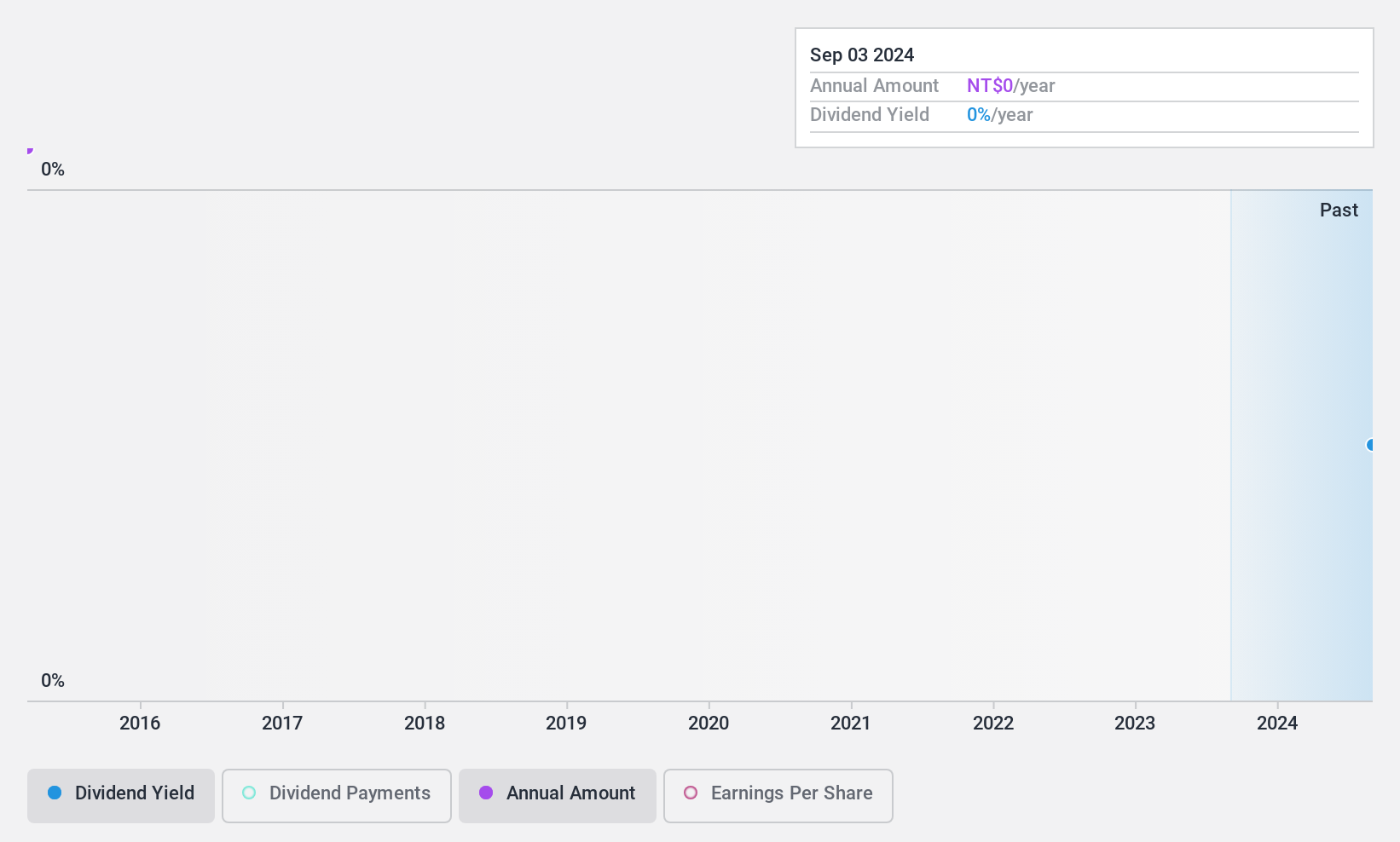This screenshot has height=842, width=1400.
Task: Toggle the Earnings Per Share series
Action: pyautogui.click(x=778, y=796)
